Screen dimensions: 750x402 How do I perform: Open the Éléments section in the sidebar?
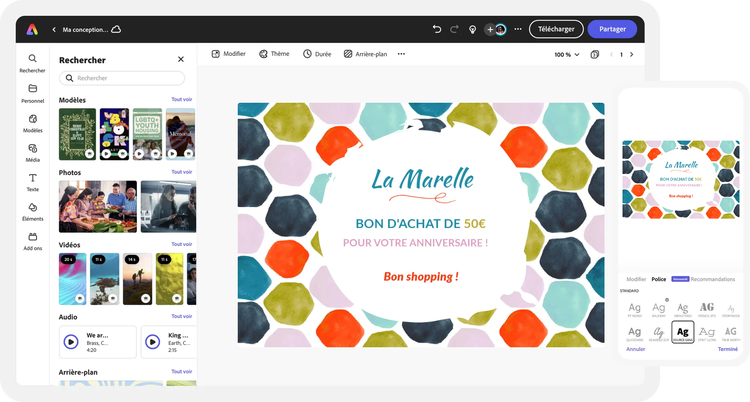click(33, 212)
